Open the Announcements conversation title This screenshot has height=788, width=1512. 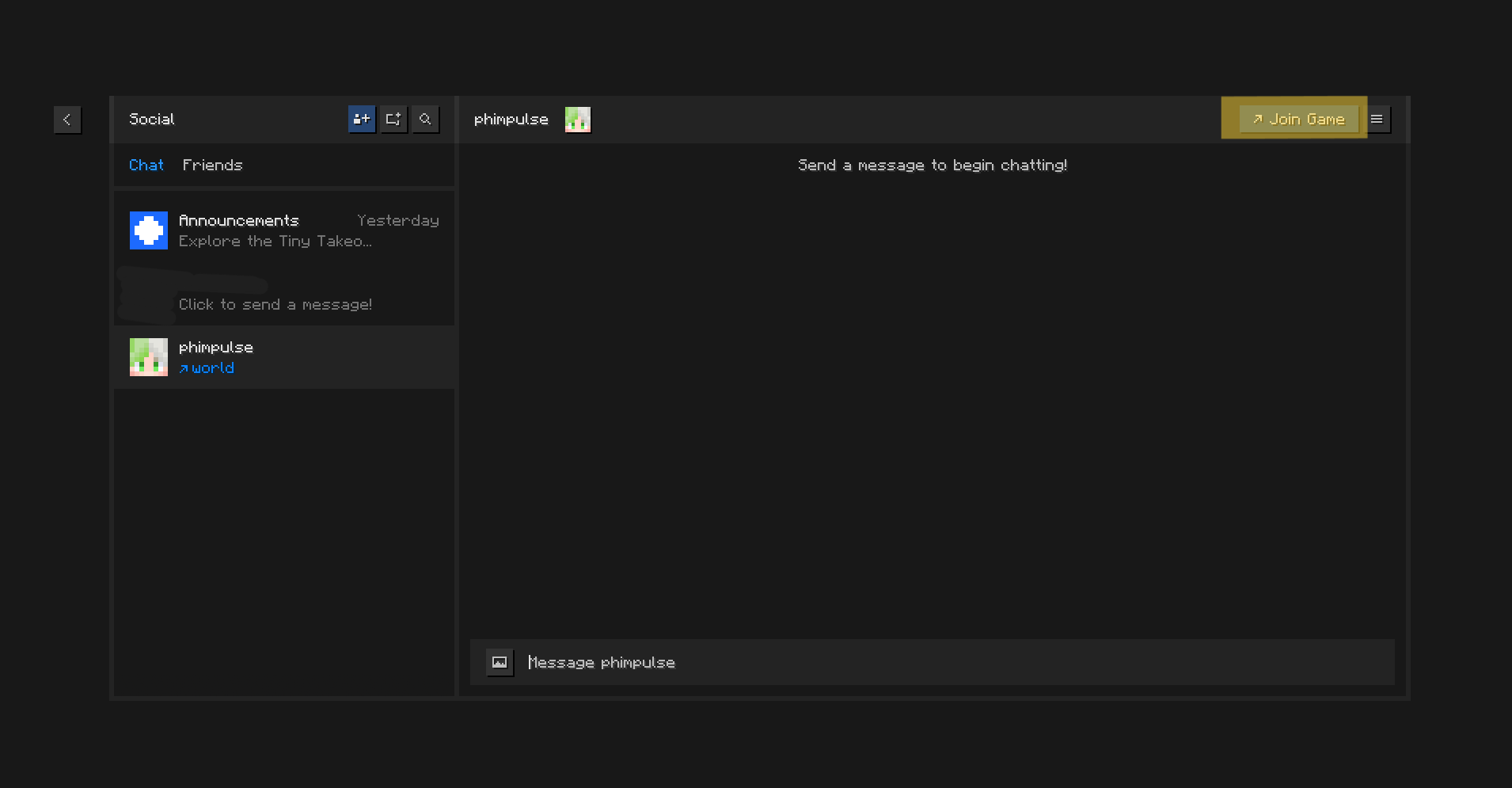point(238,220)
